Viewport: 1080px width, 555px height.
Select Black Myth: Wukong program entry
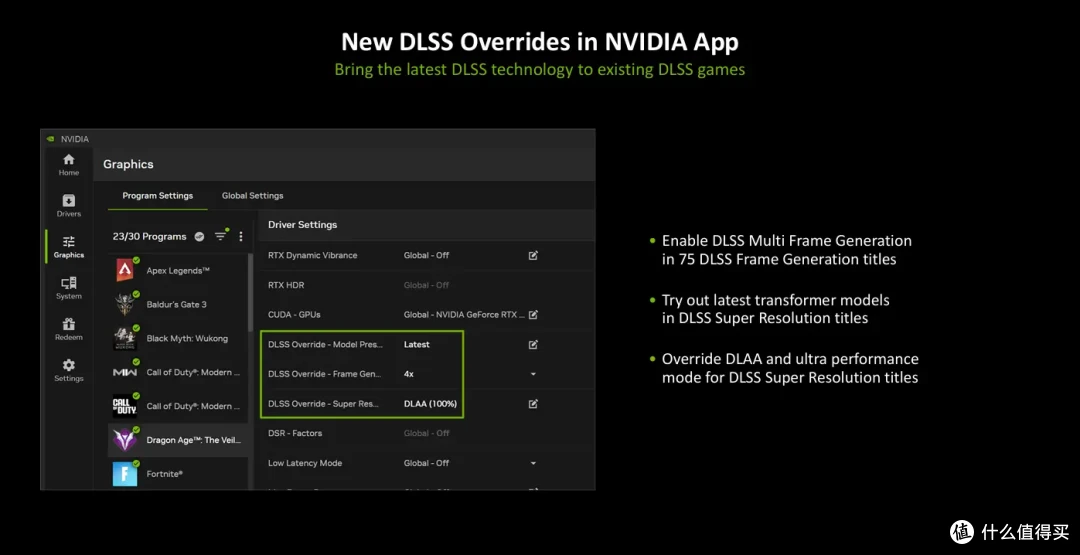pos(178,338)
